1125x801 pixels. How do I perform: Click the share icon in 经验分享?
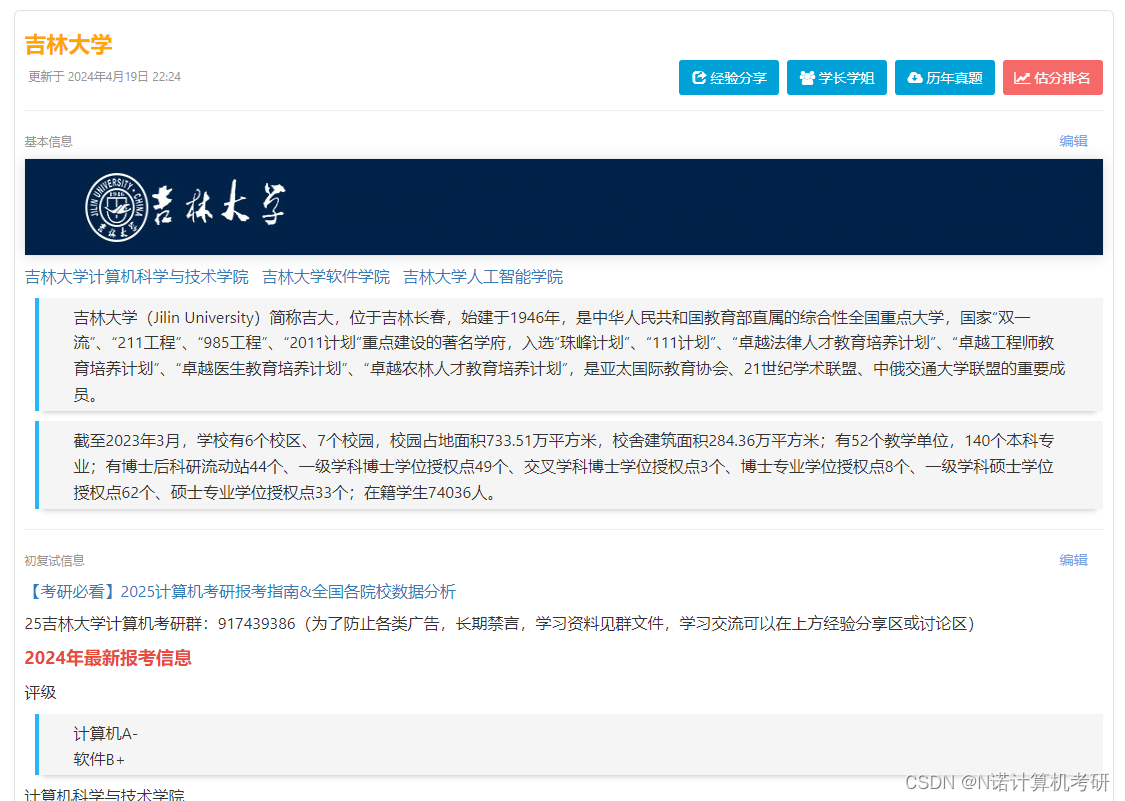[699, 78]
